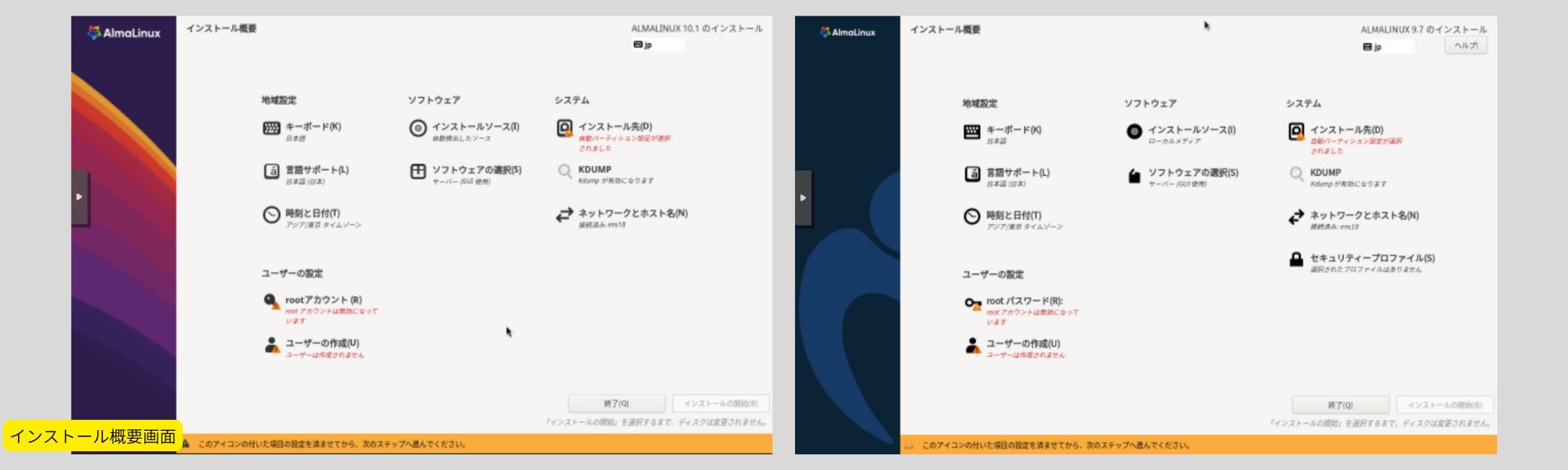Open ネットワークとホスト名(N) in the AlmaLinux 9.7 installer
The height and width of the screenshot is (470, 1568).
click(x=1354, y=219)
